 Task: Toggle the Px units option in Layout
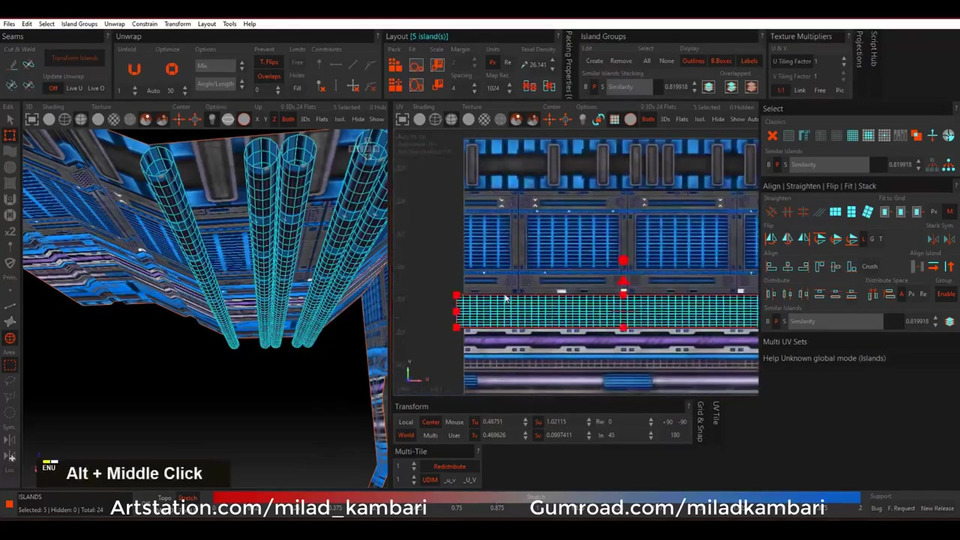tap(492, 62)
